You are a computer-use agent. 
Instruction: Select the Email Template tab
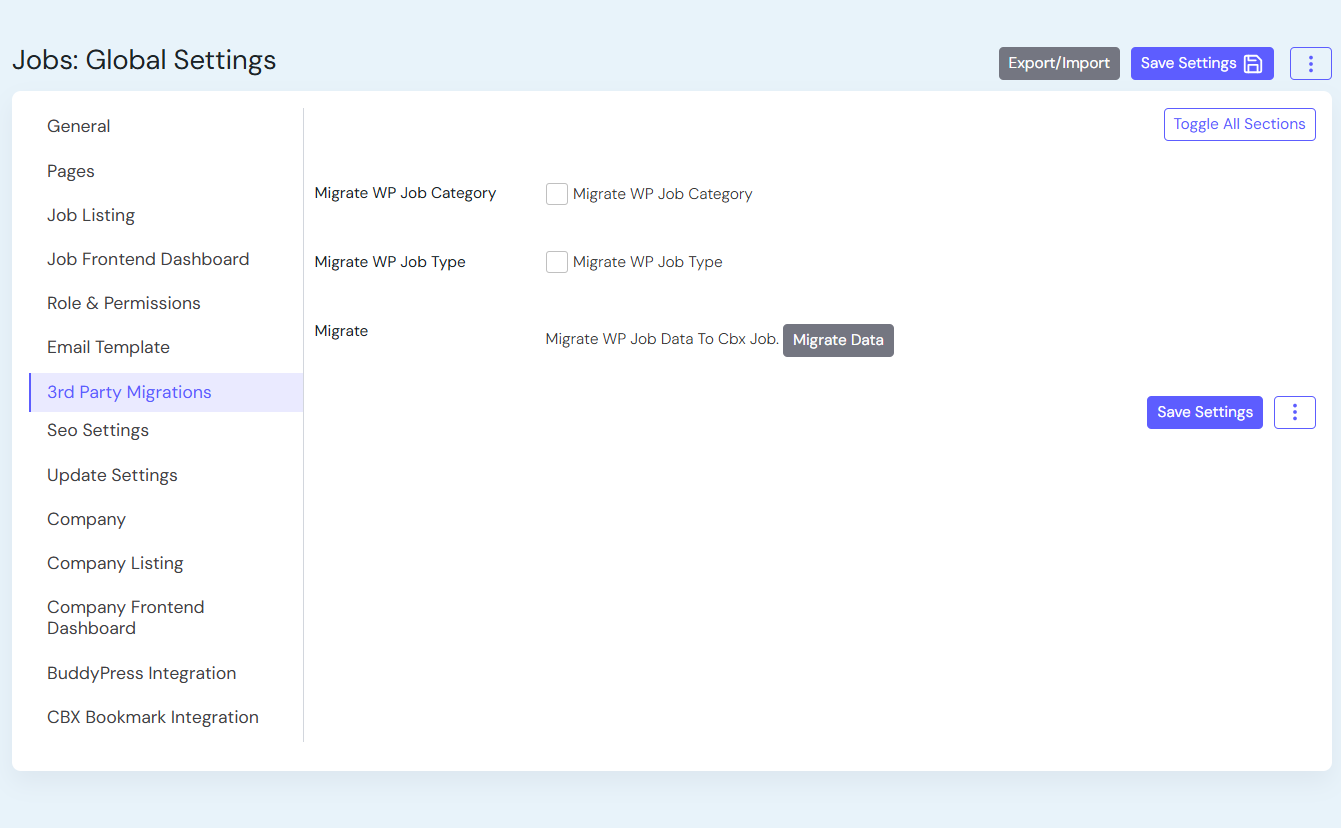pos(108,347)
